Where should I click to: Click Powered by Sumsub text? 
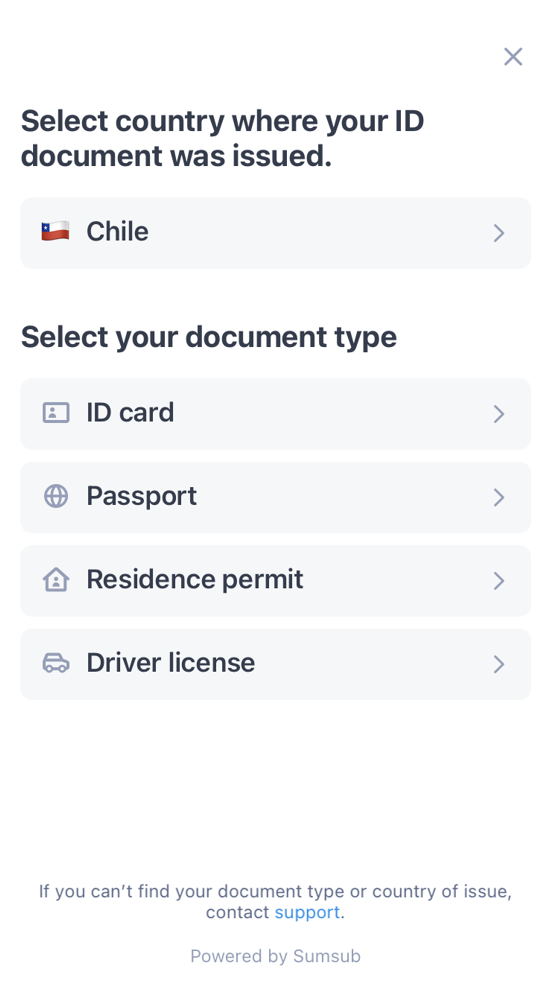click(x=276, y=956)
